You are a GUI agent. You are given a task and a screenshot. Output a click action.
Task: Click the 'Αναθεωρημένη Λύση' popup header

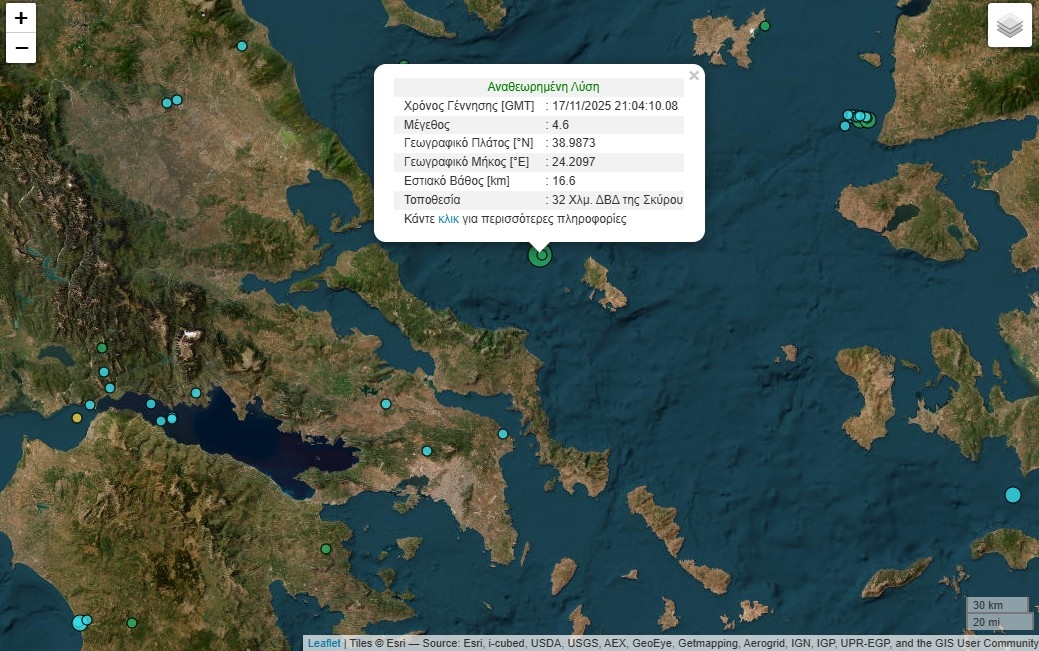point(542,87)
